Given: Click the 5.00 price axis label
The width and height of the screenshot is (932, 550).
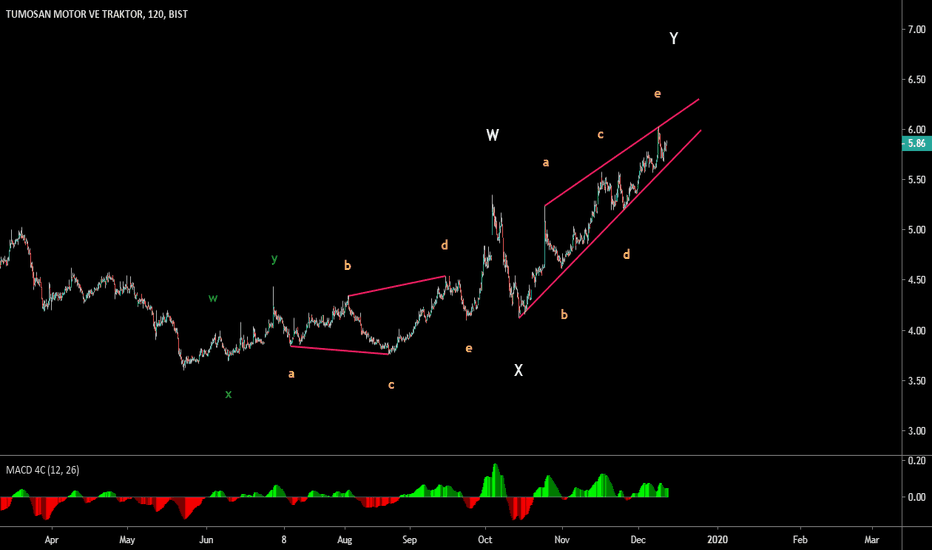Looking at the screenshot, I should pos(917,230).
